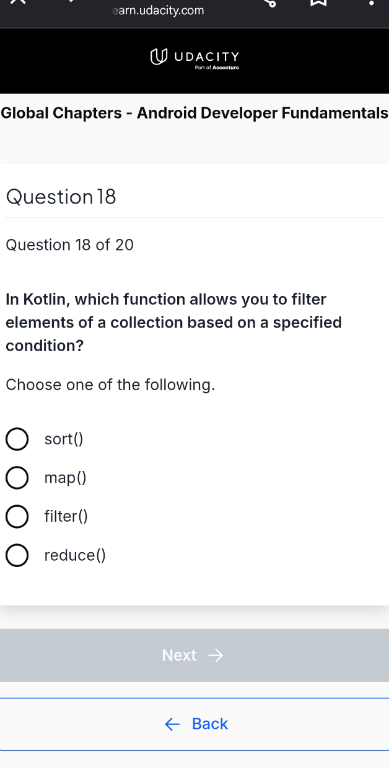Click the Next button
Viewport: 389px width, 768px height.
(194, 655)
